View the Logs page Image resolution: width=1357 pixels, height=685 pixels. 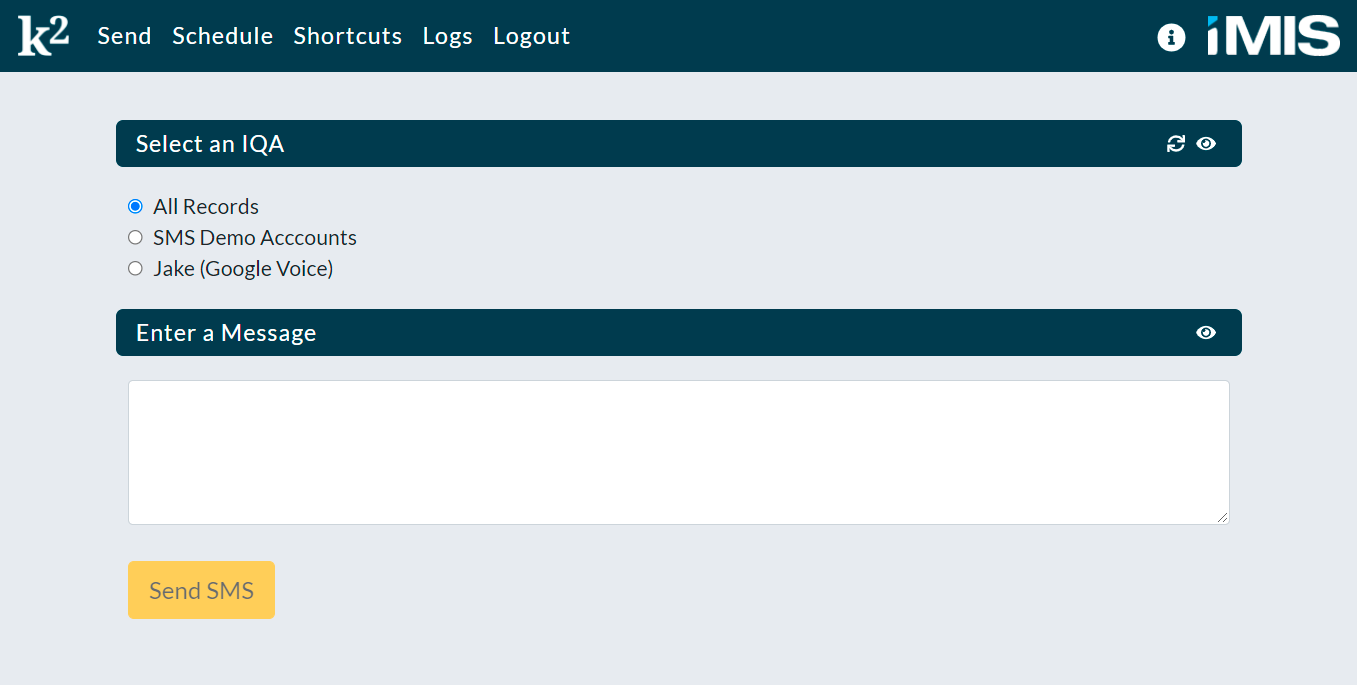pyautogui.click(x=447, y=36)
